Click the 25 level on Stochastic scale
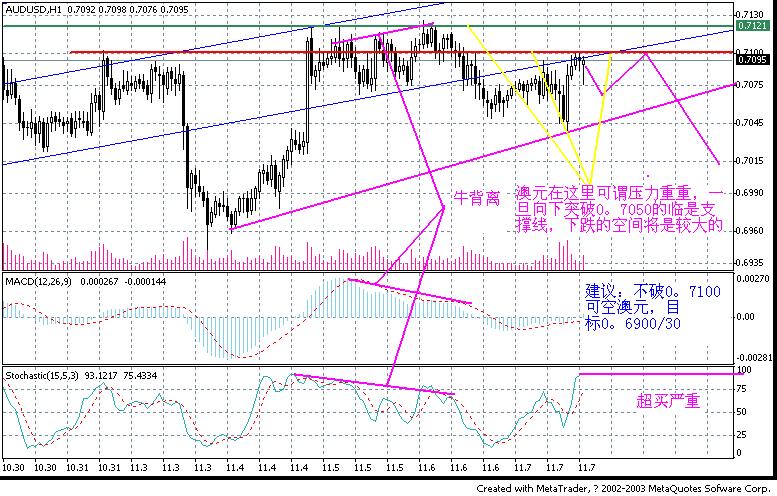Image resolution: width=777 pixels, height=496 pixels. pos(742,435)
